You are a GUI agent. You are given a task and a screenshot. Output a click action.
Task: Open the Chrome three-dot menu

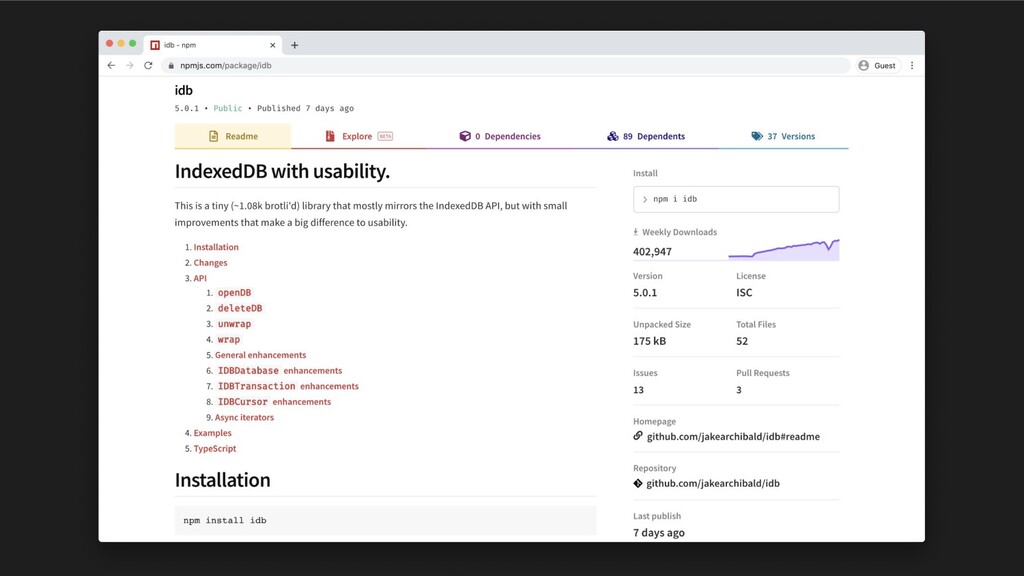coord(912,65)
